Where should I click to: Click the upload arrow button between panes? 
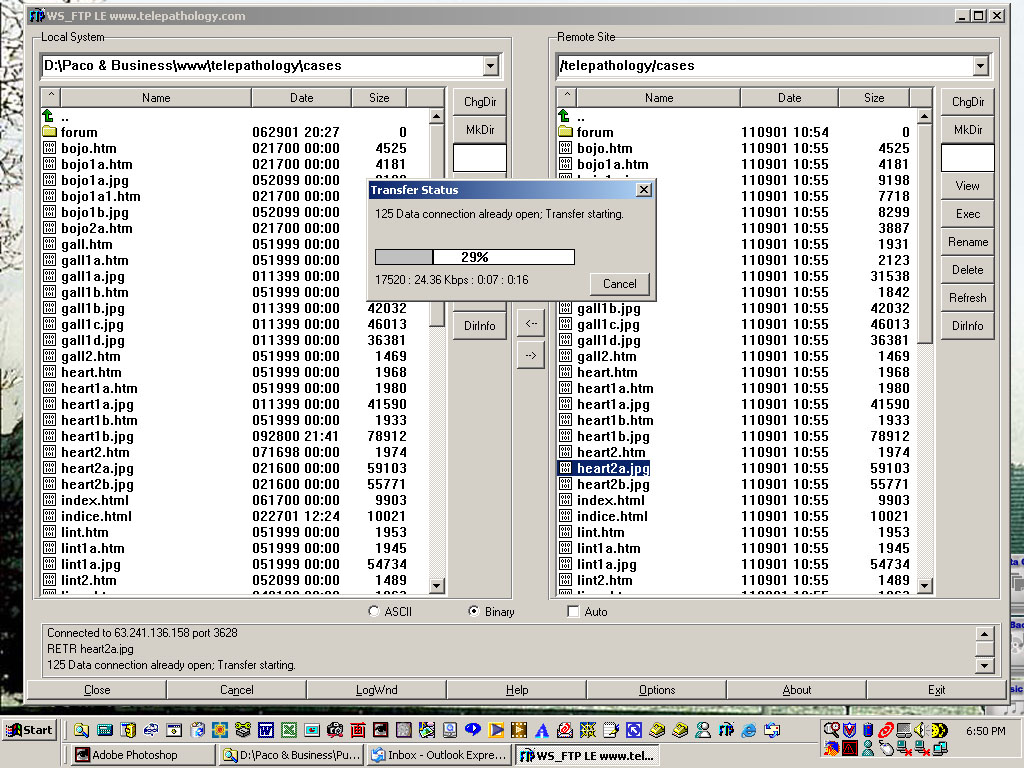(530, 354)
